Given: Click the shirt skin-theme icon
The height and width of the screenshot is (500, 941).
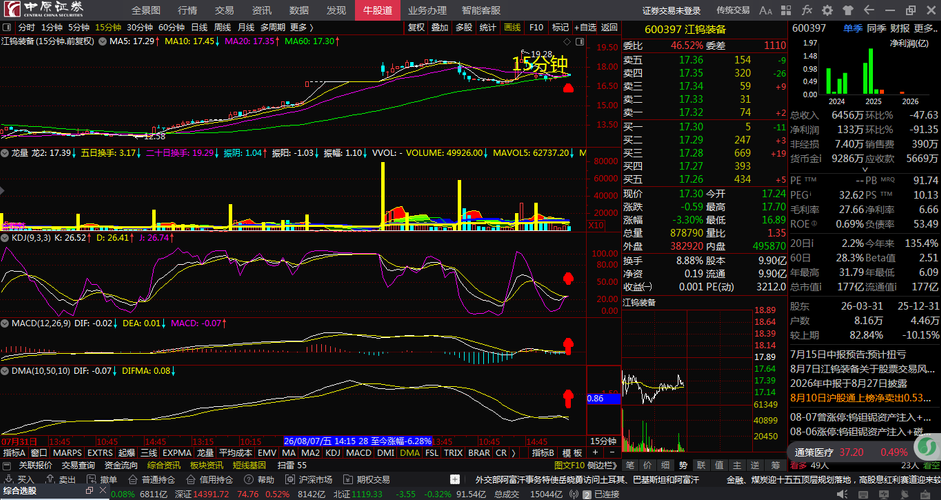Looking at the screenshot, I should (x=848, y=10).
